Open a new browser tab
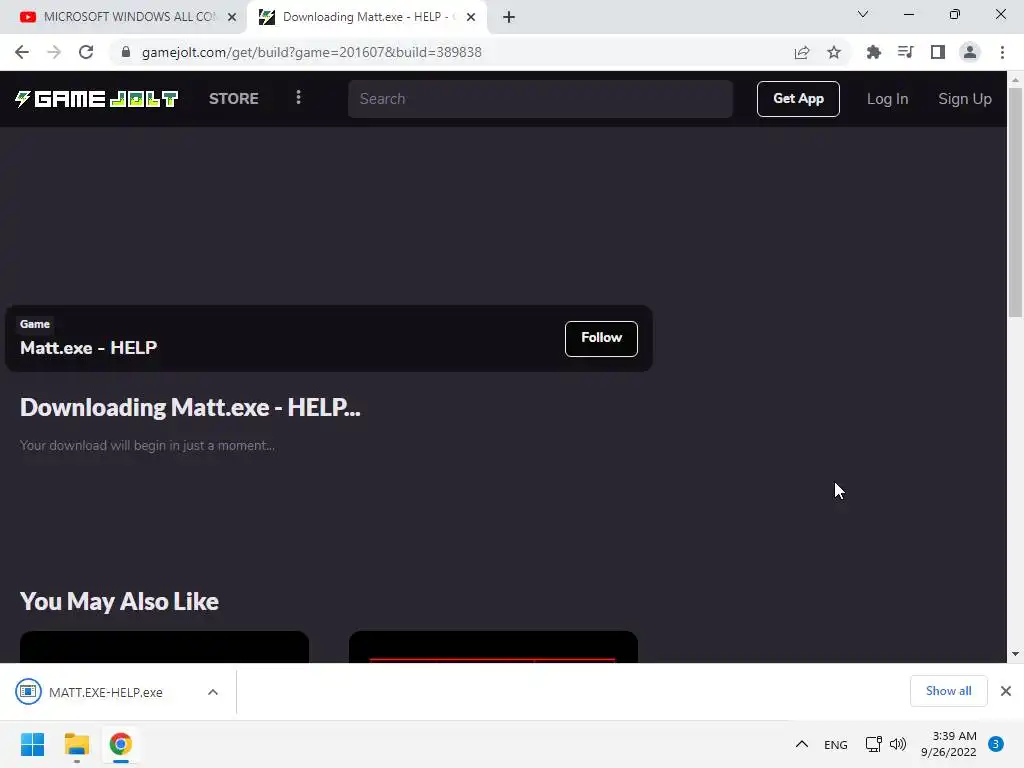Image resolution: width=1024 pixels, height=768 pixels. click(509, 17)
